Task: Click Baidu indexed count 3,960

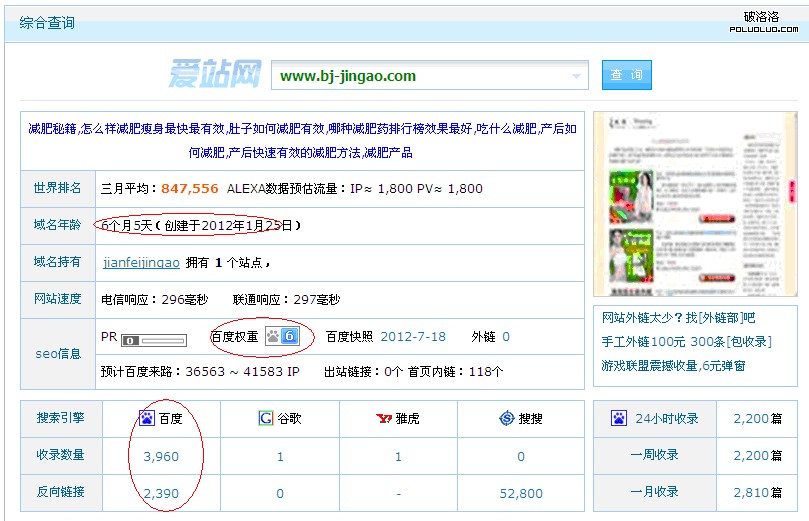Action: [x=160, y=456]
